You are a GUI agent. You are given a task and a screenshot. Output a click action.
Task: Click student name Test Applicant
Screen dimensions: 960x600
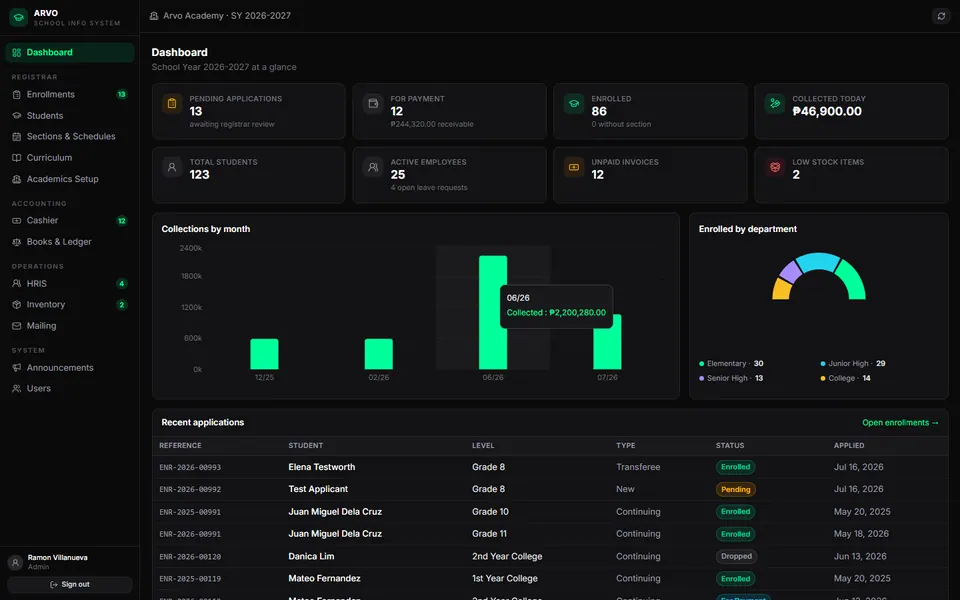pos(318,489)
